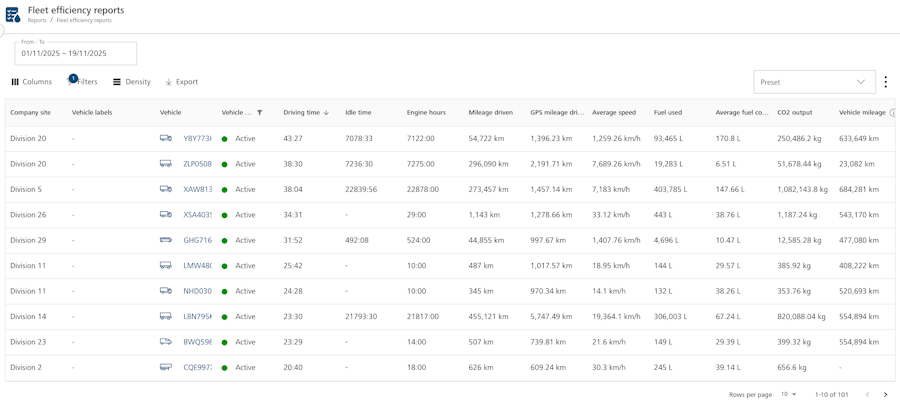Open the Filters panel
This screenshot has height=413, width=900.
click(x=82, y=82)
